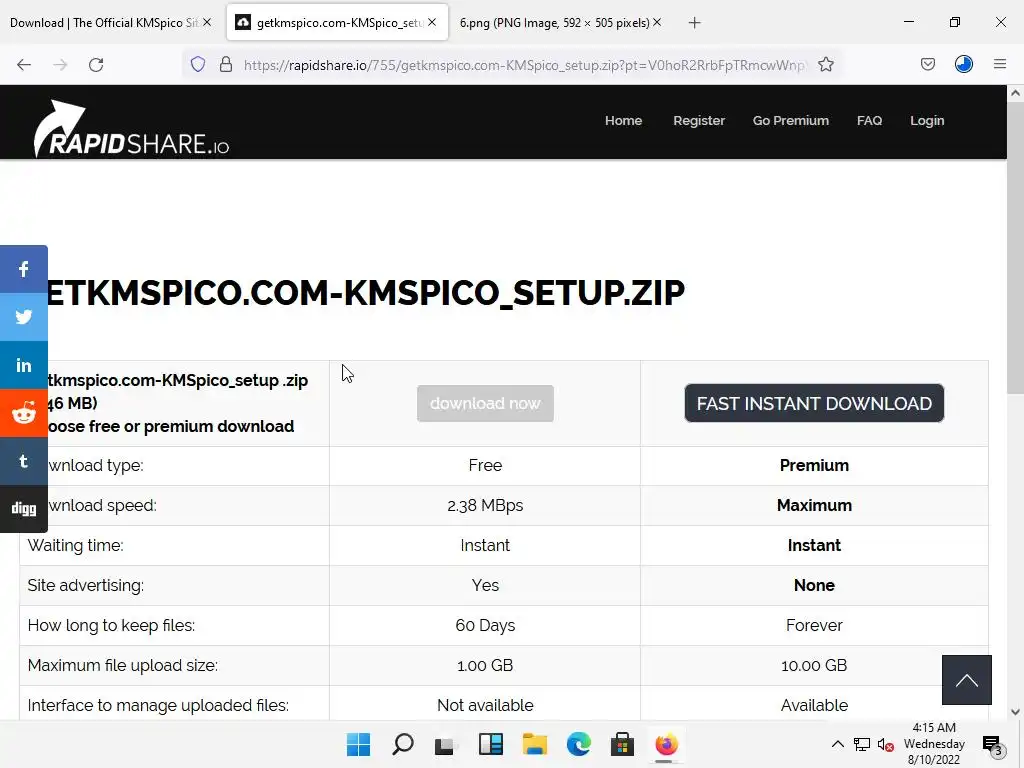Open FAQ in site navigation
This screenshot has width=1024, height=768.
pyautogui.click(x=869, y=120)
